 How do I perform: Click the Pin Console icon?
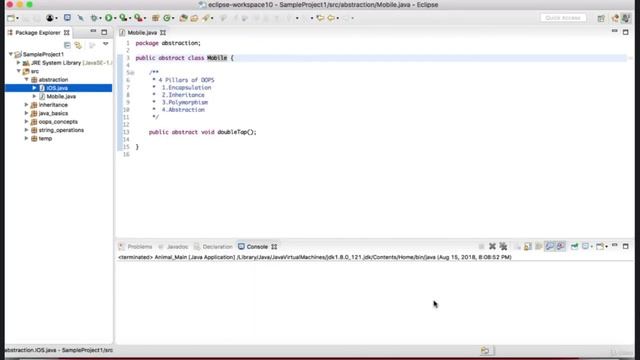click(574, 247)
